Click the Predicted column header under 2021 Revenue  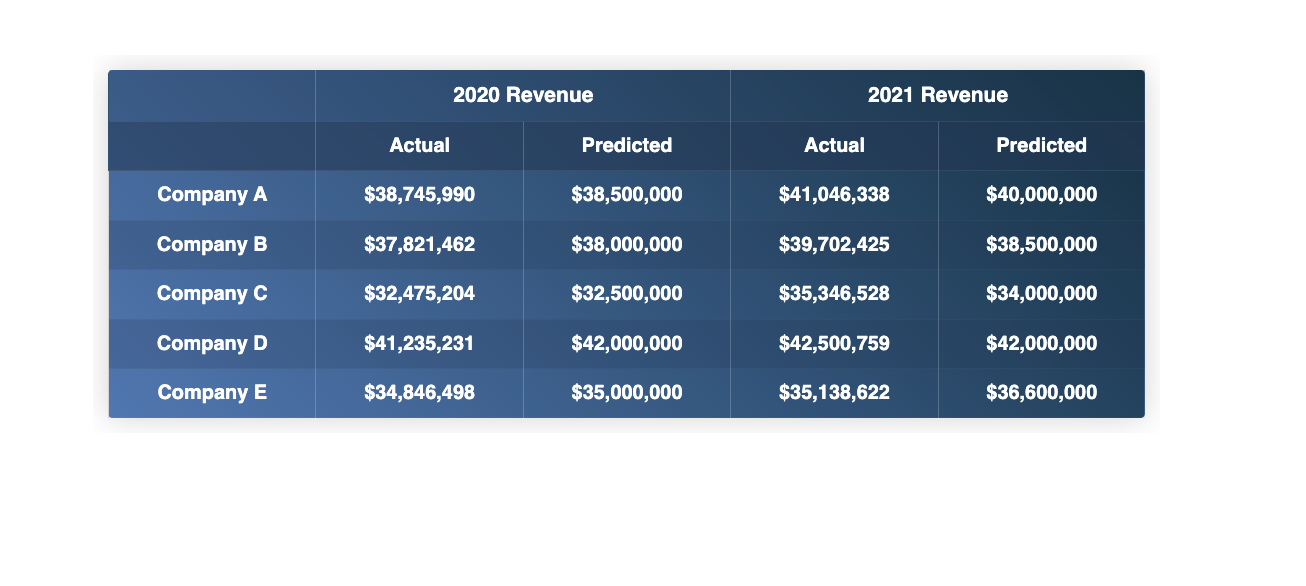(x=1042, y=145)
